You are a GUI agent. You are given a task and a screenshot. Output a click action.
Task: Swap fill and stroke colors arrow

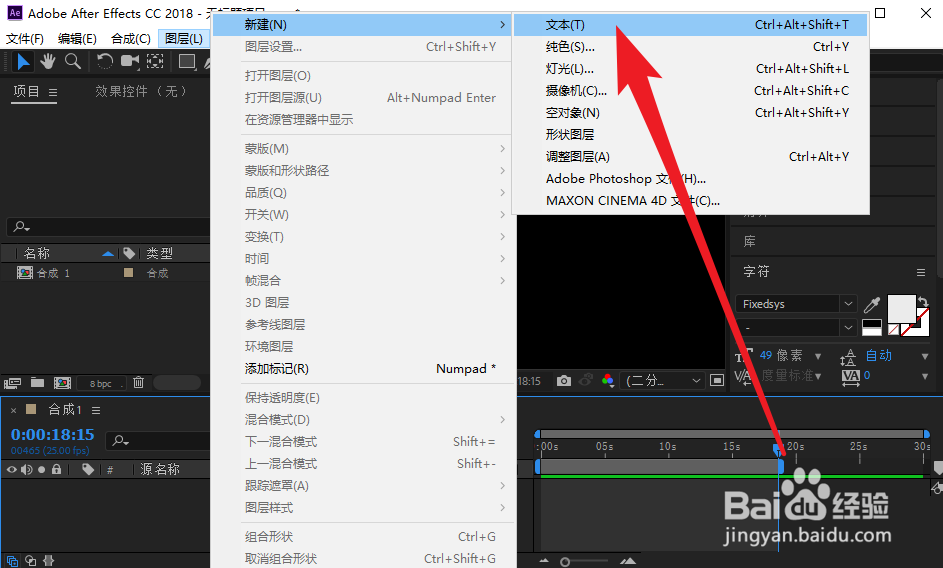pos(923,303)
